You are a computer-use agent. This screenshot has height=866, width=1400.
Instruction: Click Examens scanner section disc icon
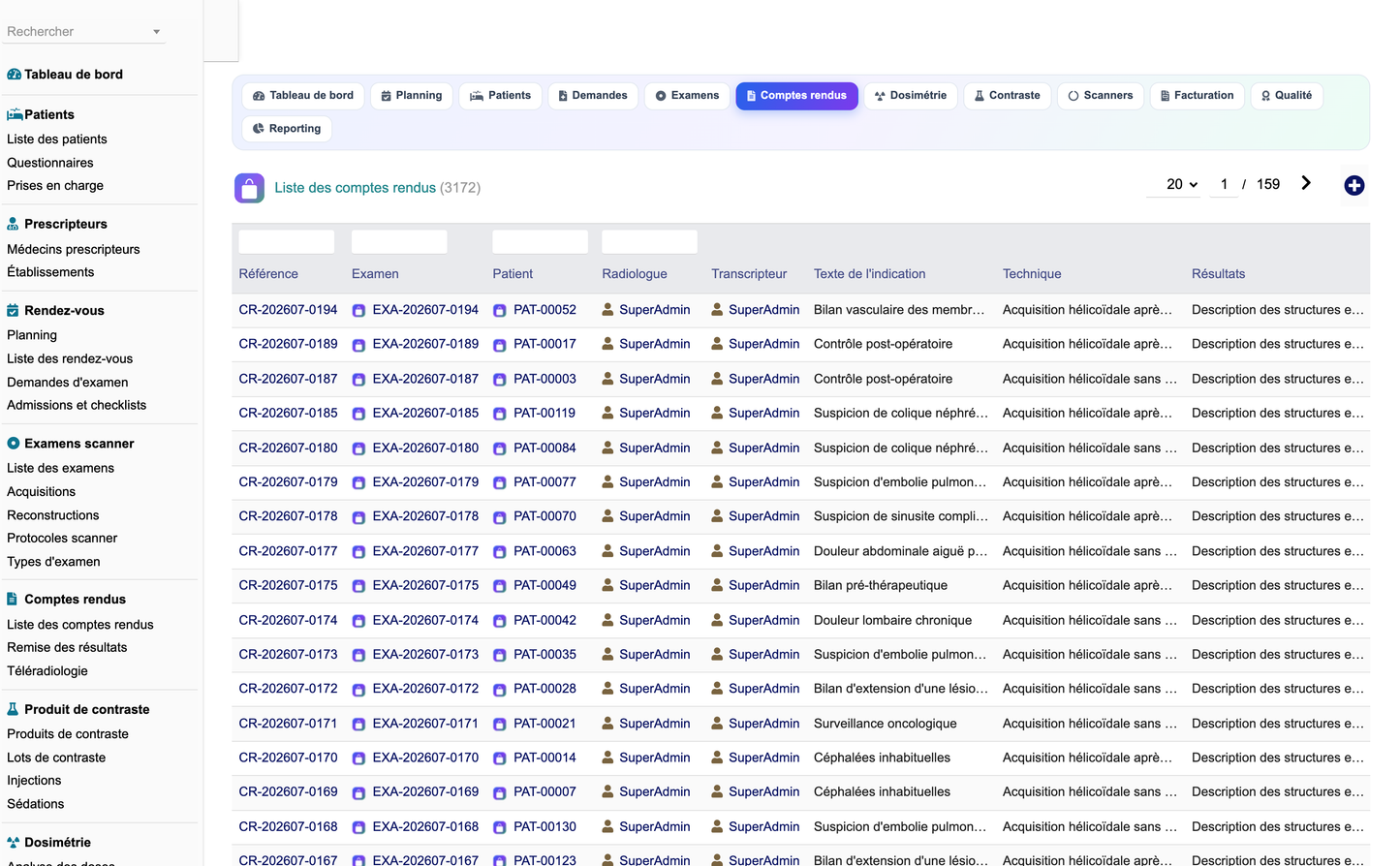click(14, 444)
